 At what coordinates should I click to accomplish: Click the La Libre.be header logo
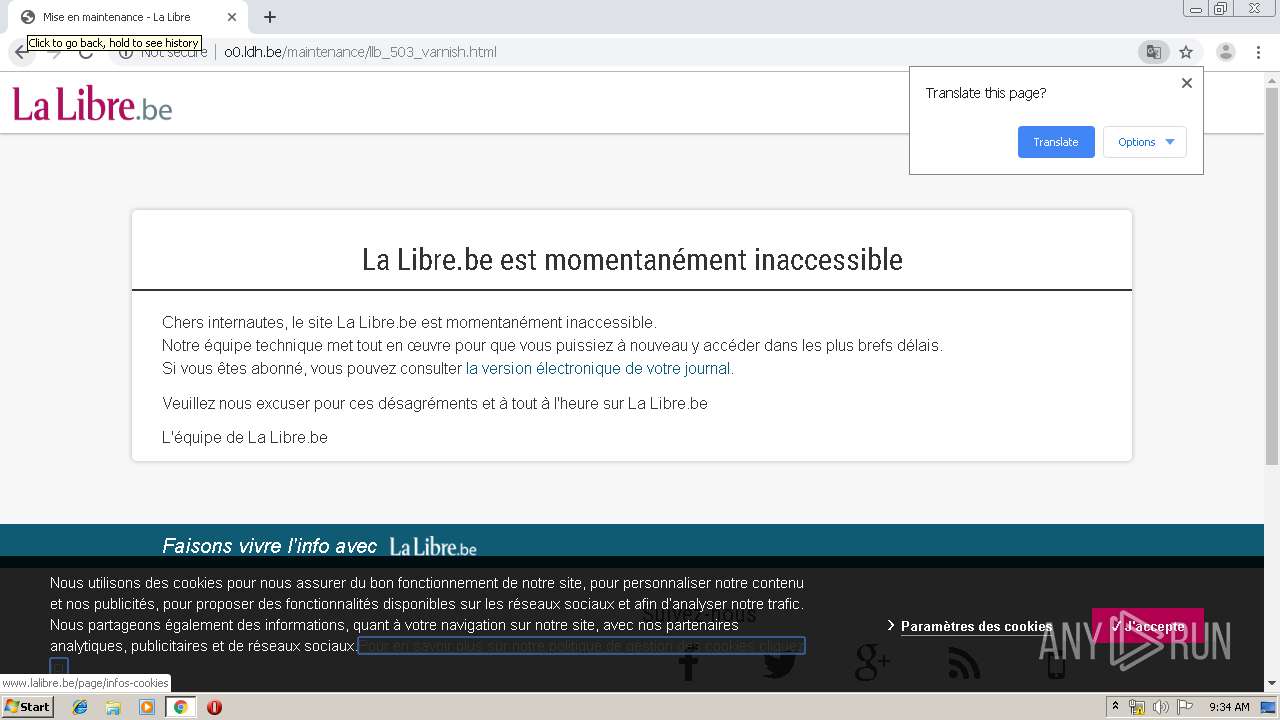92,104
